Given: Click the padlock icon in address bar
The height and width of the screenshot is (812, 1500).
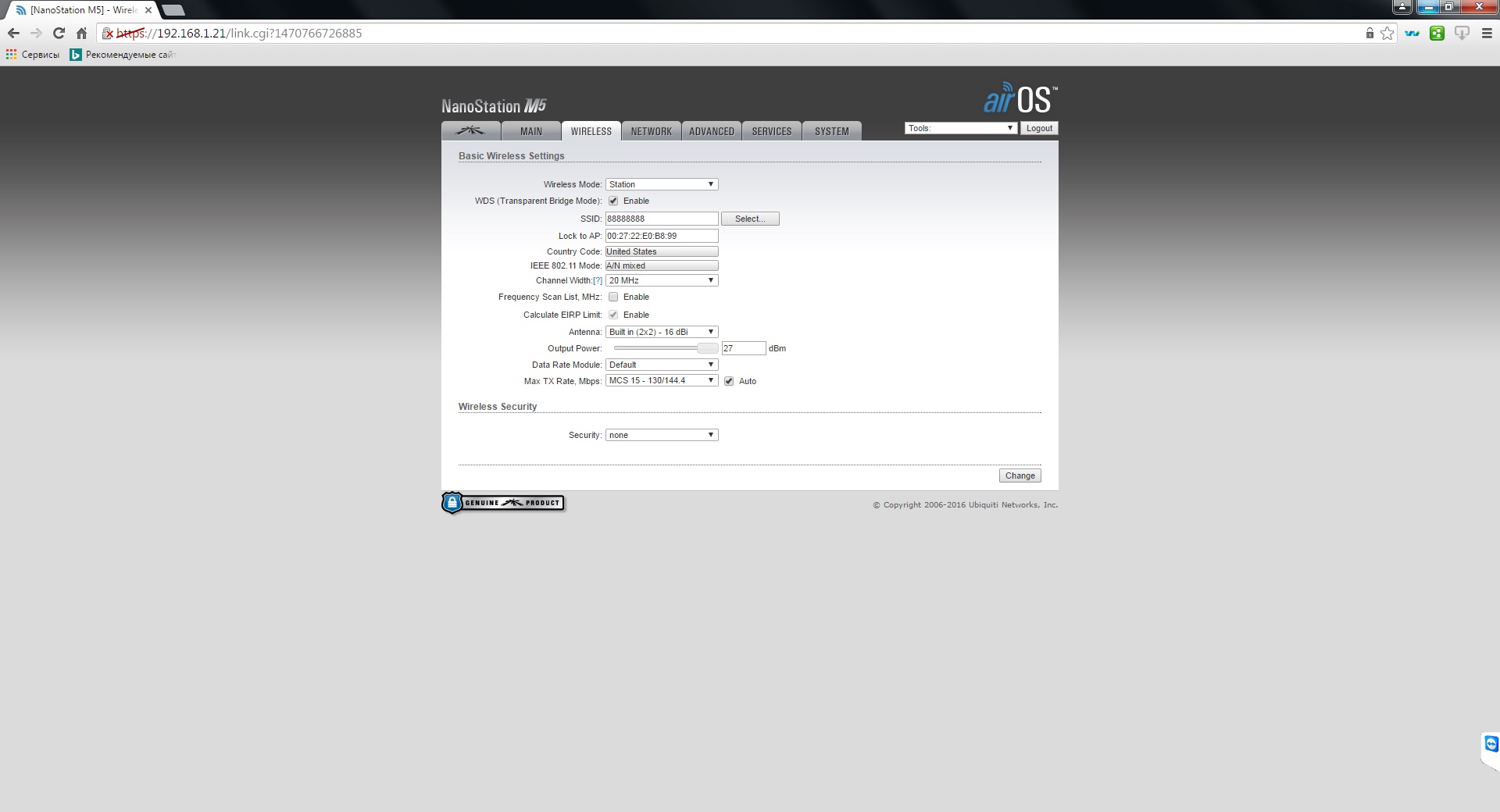Looking at the screenshot, I should coord(1370,33).
